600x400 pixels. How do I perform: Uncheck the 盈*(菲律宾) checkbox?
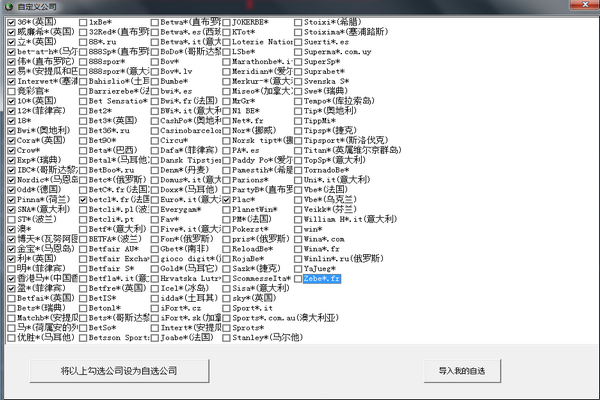(x=11, y=289)
